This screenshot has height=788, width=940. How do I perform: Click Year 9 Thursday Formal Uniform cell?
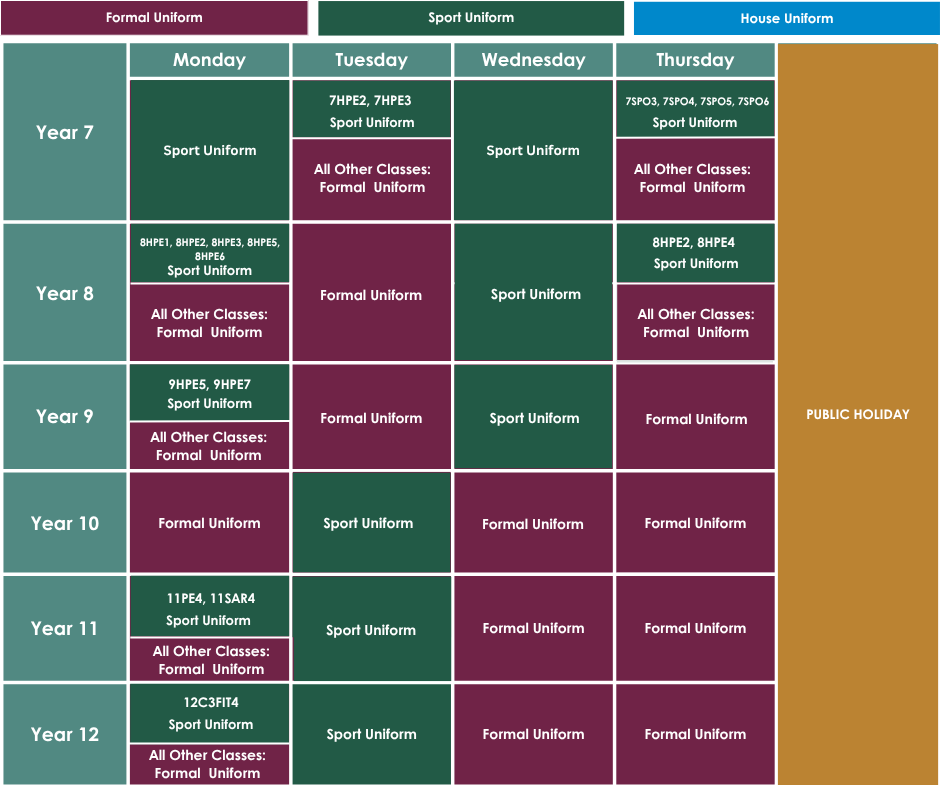(x=695, y=417)
